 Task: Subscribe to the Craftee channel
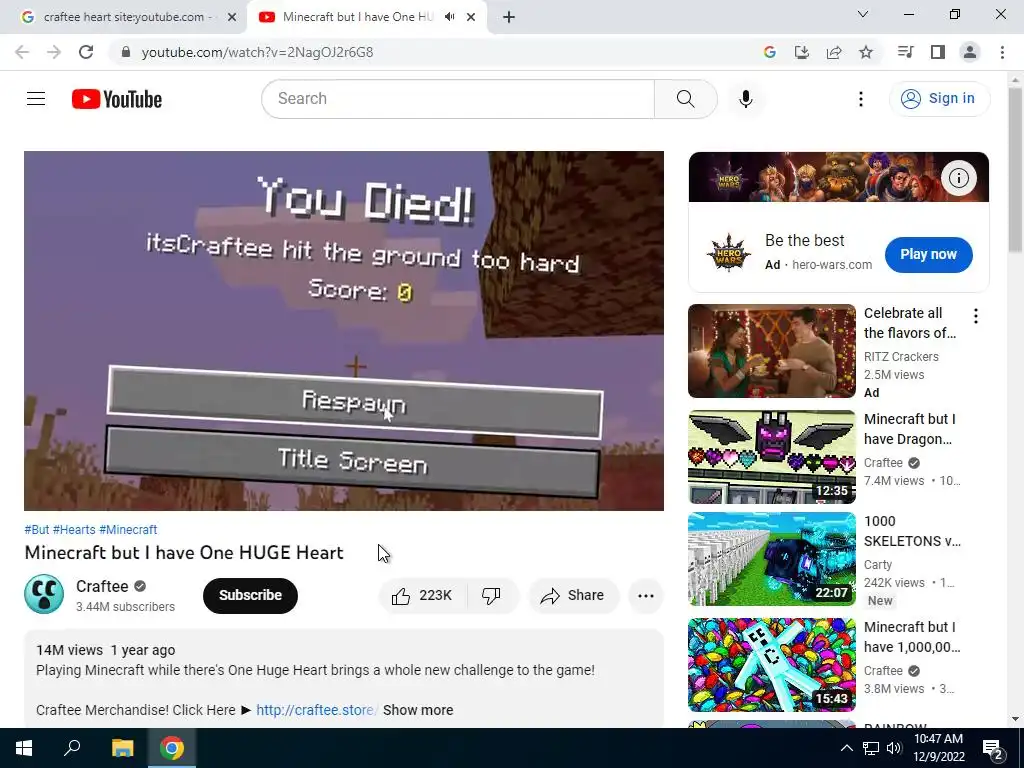(x=250, y=596)
